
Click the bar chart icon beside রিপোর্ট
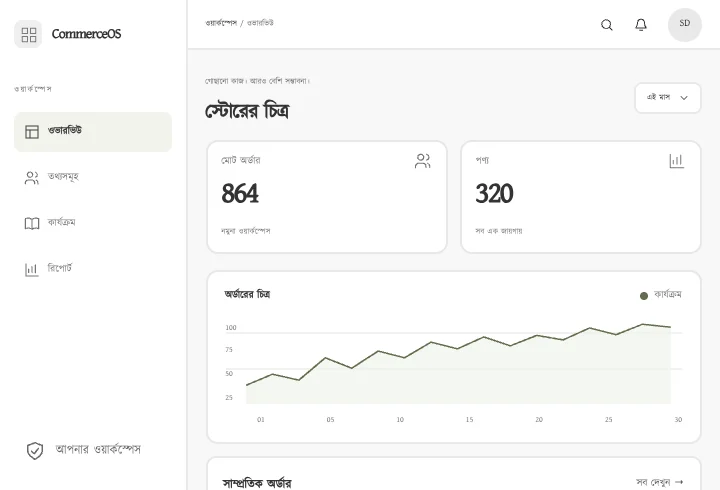click(x=32, y=270)
